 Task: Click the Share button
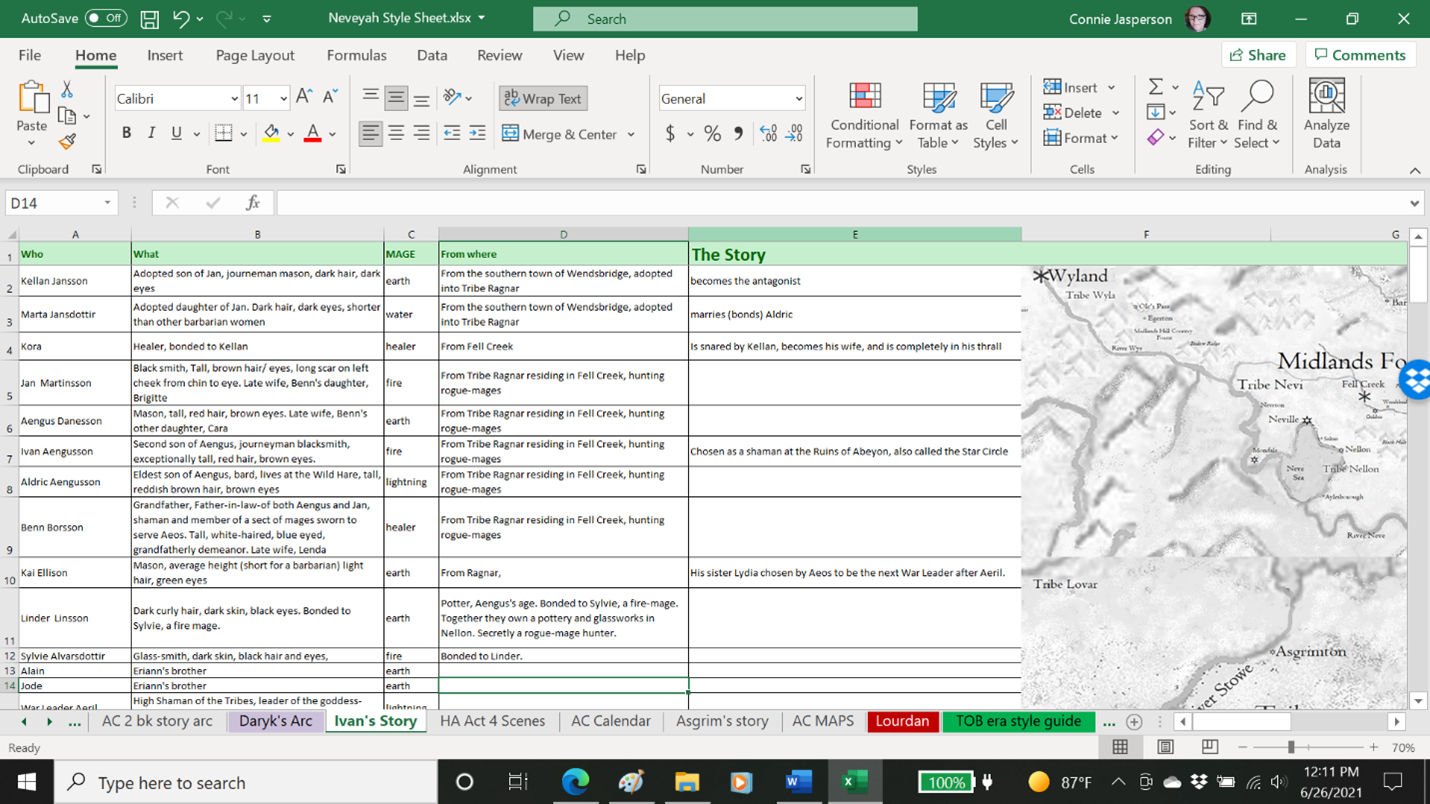[1258, 54]
